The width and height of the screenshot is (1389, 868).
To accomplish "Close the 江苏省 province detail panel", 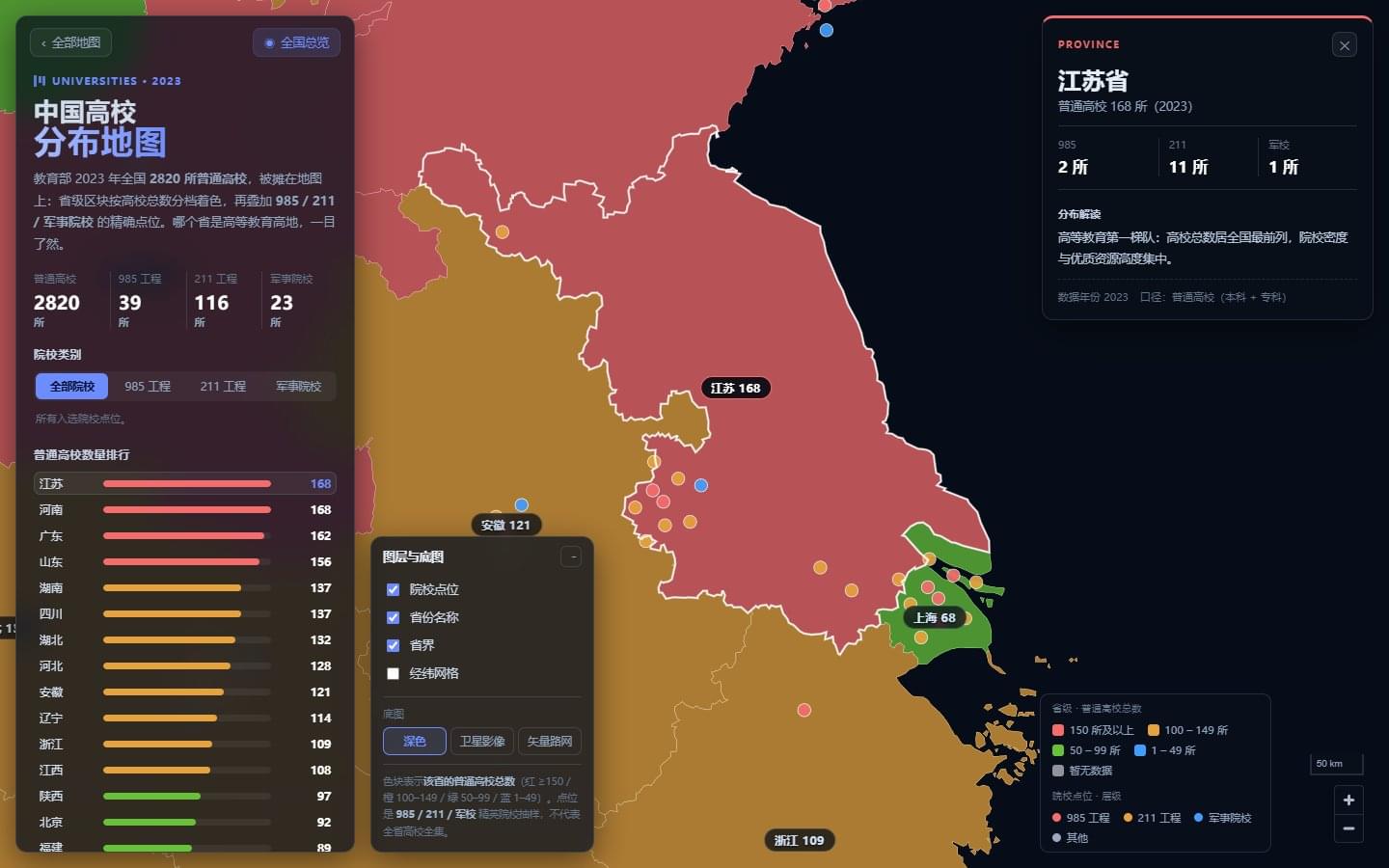I will point(1344,45).
